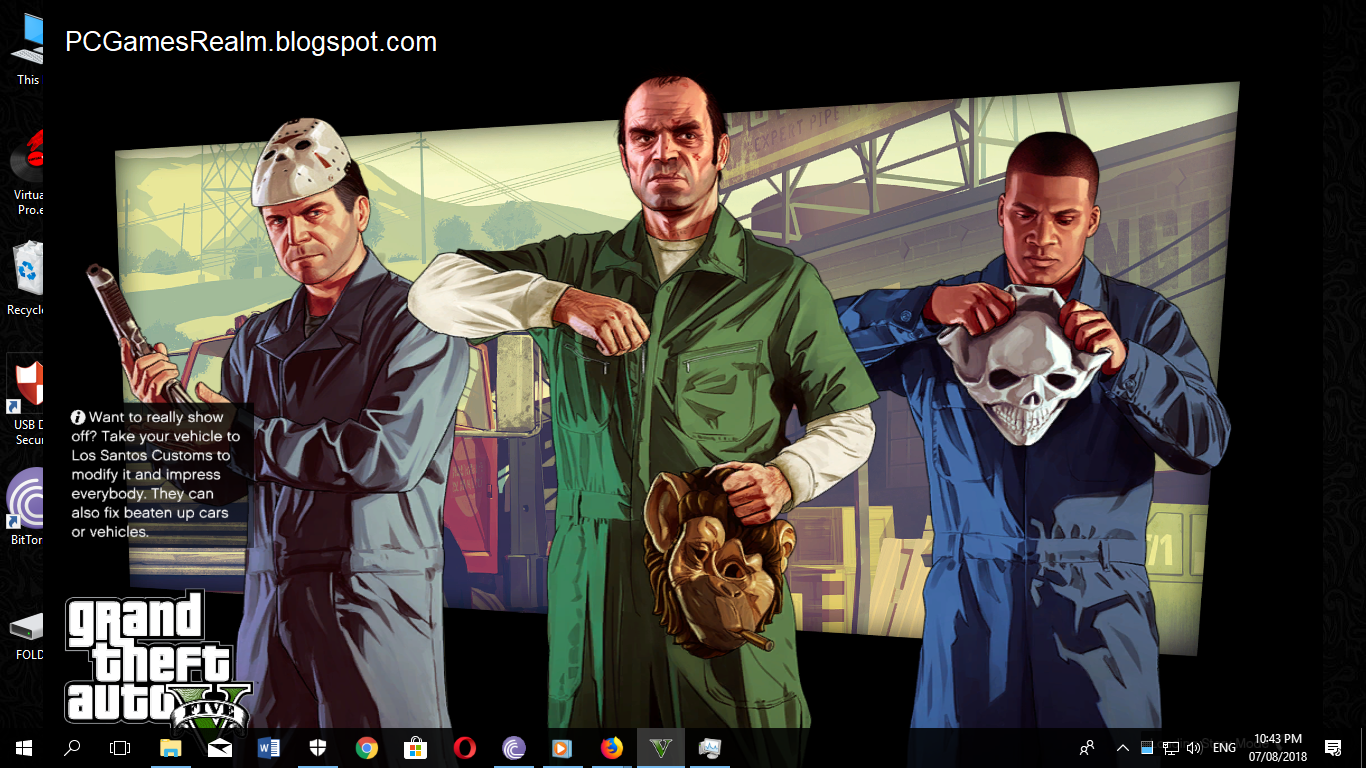This screenshot has width=1366, height=768.
Task: Switch to BitTorrent in the taskbar
Action: (x=514, y=748)
